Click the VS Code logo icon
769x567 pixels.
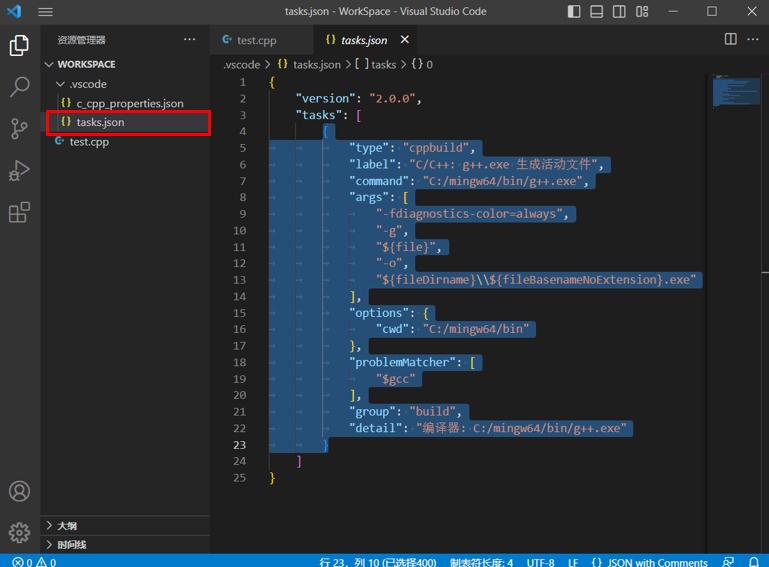(x=14, y=11)
